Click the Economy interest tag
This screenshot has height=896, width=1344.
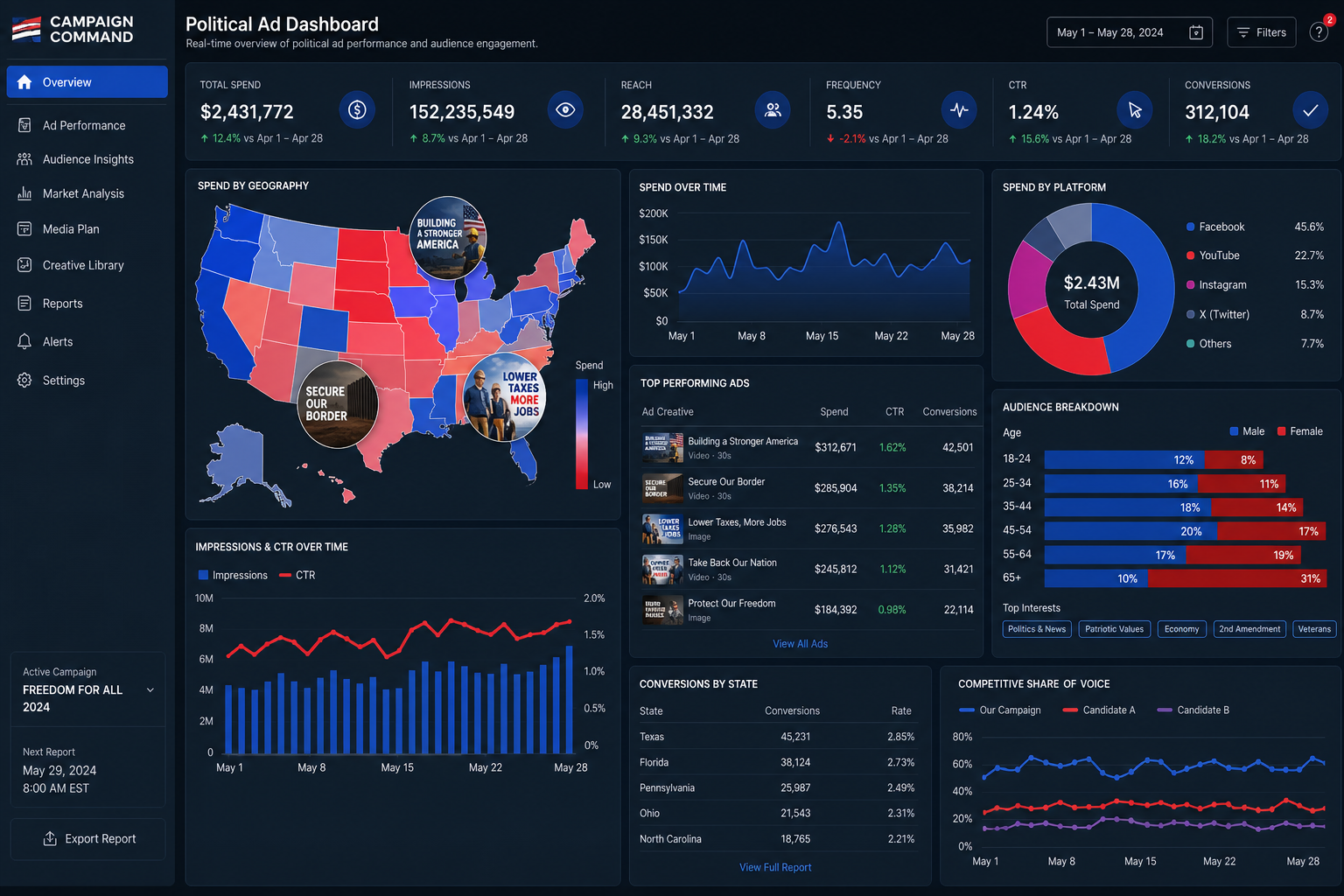[1181, 629]
